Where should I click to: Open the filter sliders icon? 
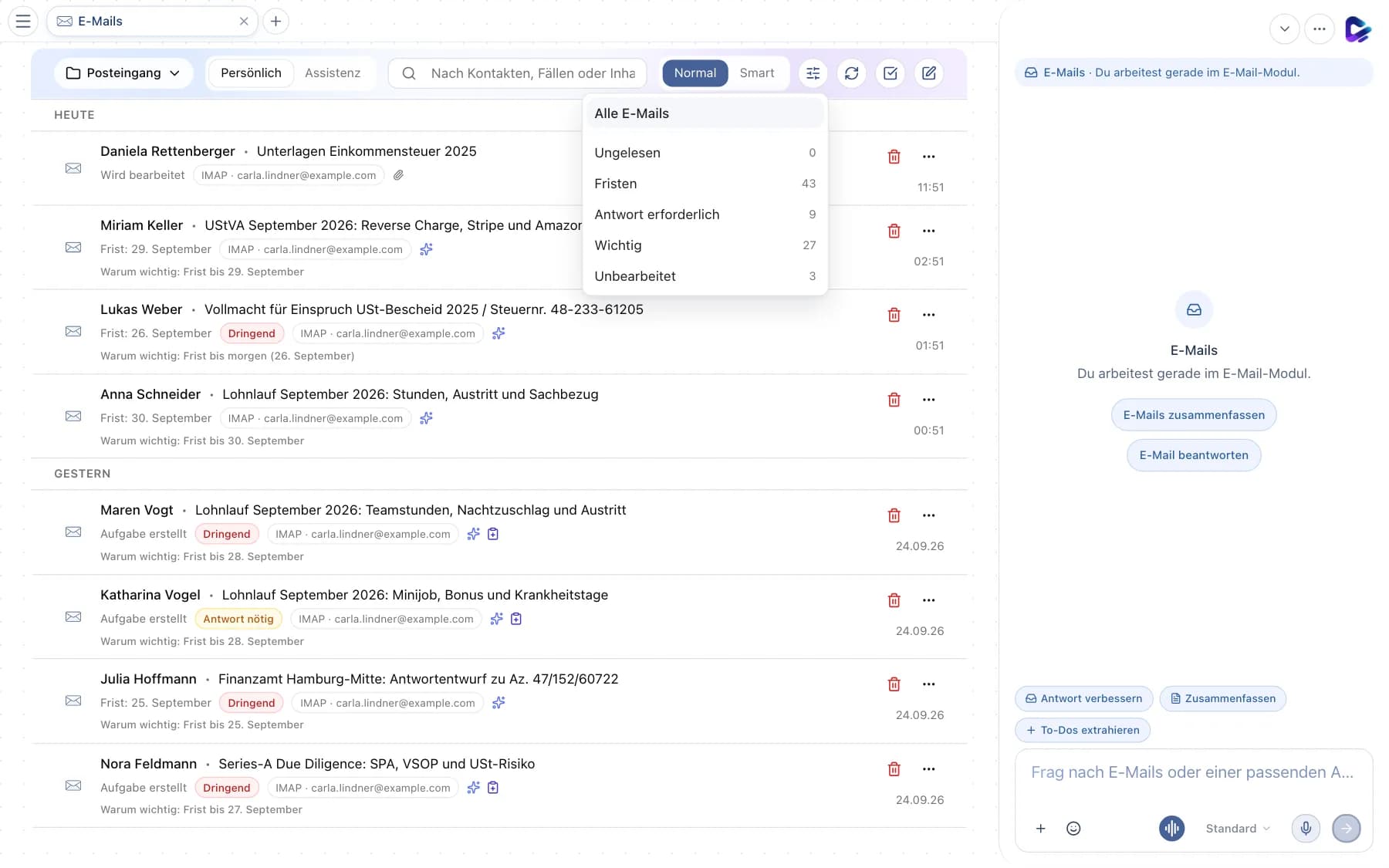point(813,73)
